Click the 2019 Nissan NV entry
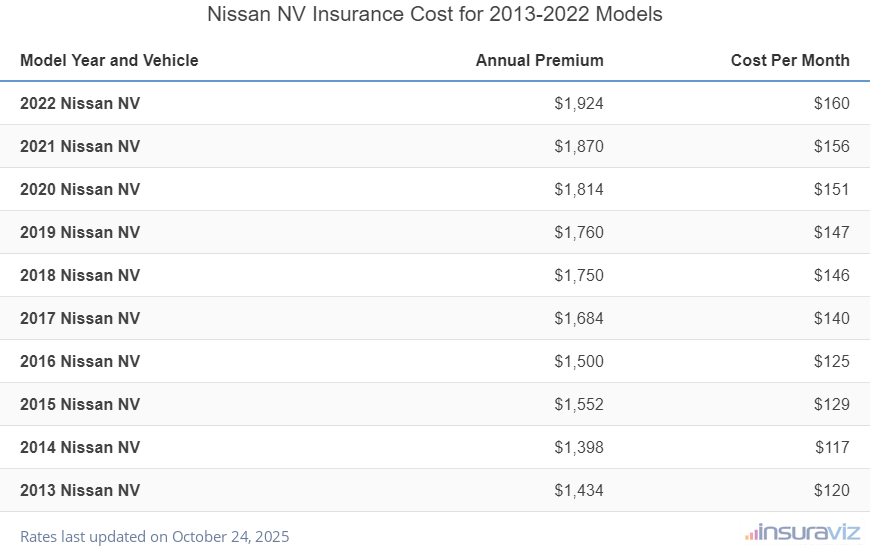Screen dimensions: 870x552 tap(80, 232)
